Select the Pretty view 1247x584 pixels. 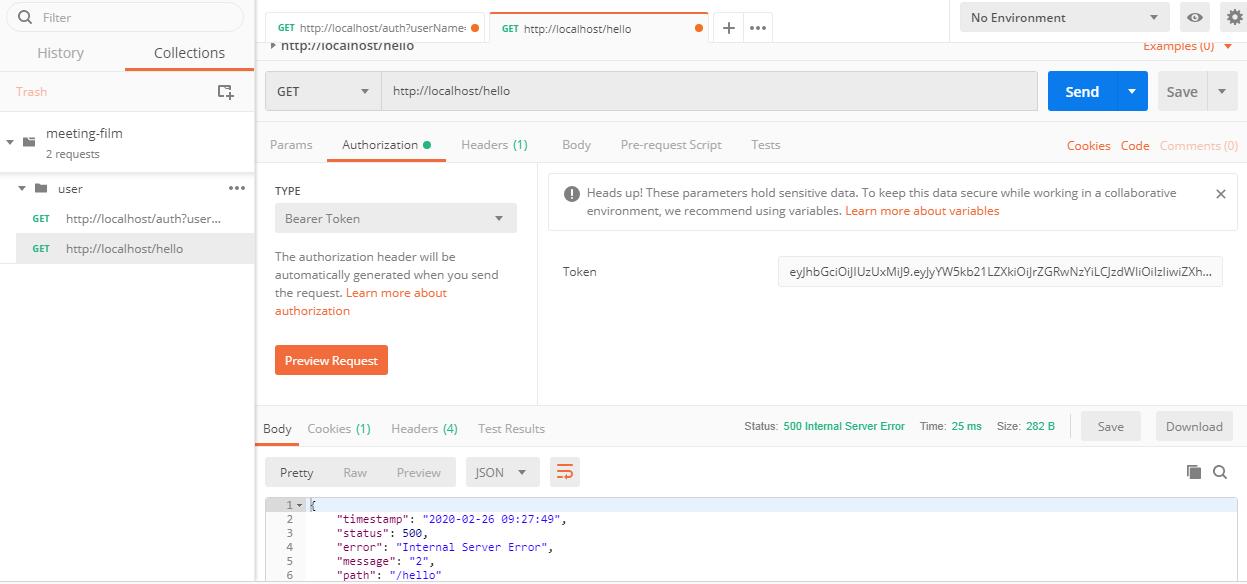(297, 472)
